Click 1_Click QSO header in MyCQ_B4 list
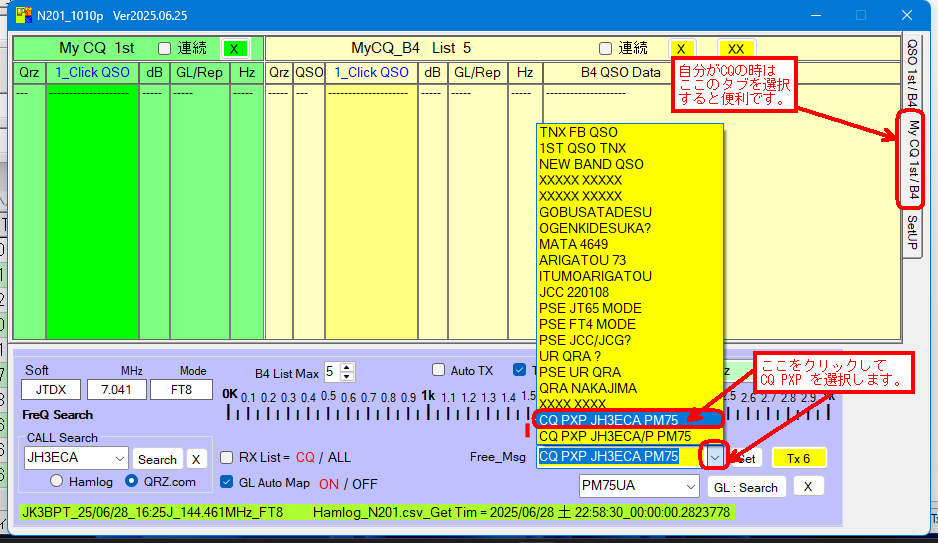The height and width of the screenshot is (543, 938). [371, 73]
